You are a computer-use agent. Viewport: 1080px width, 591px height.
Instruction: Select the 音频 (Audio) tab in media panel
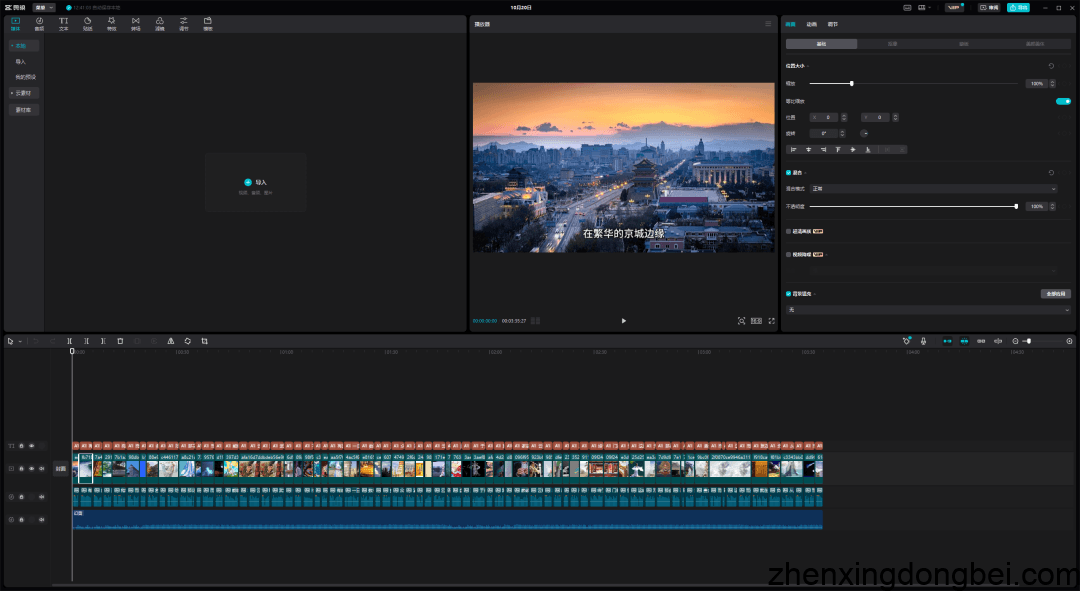(39, 23)
